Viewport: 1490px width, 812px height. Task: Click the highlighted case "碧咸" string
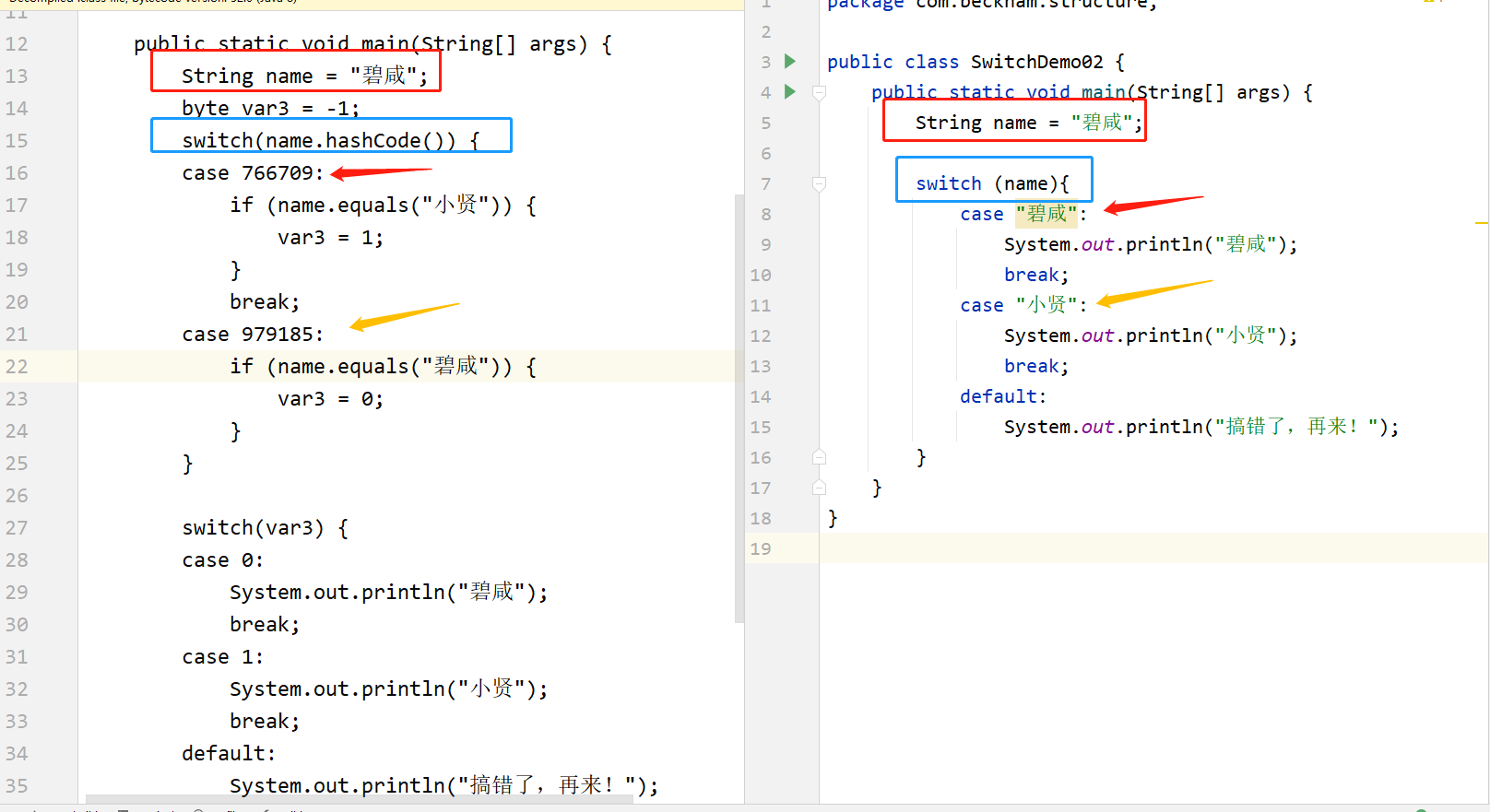coord(1046,214)
